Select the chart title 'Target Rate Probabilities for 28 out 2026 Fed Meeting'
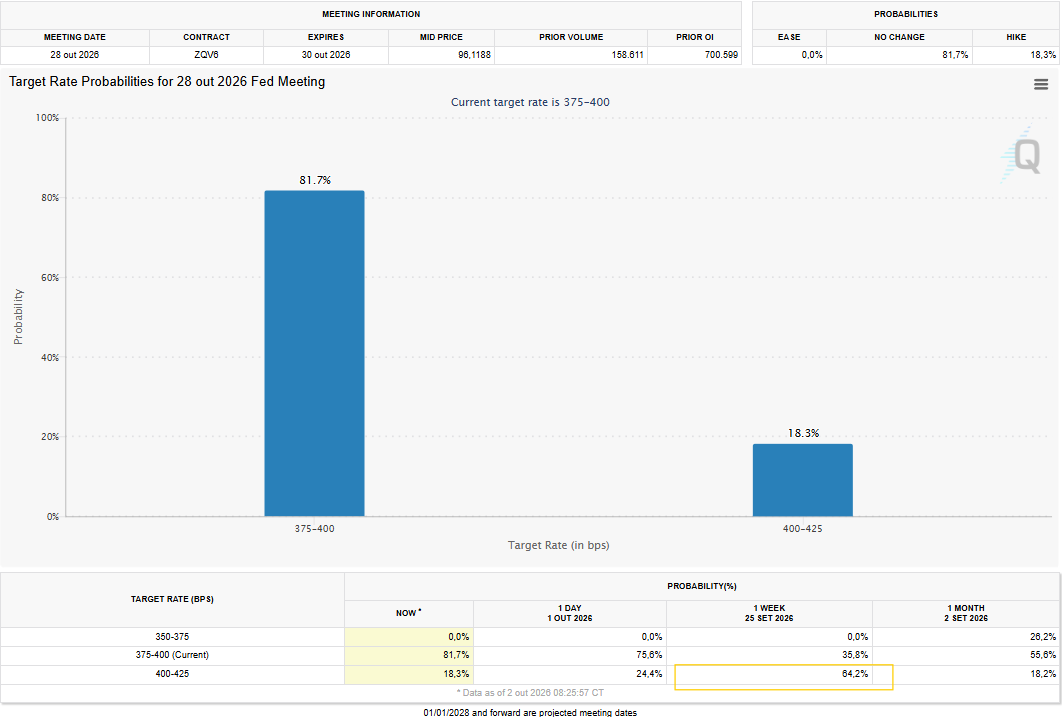Screen dimensions: 1062x717 [x=167, y=81]
